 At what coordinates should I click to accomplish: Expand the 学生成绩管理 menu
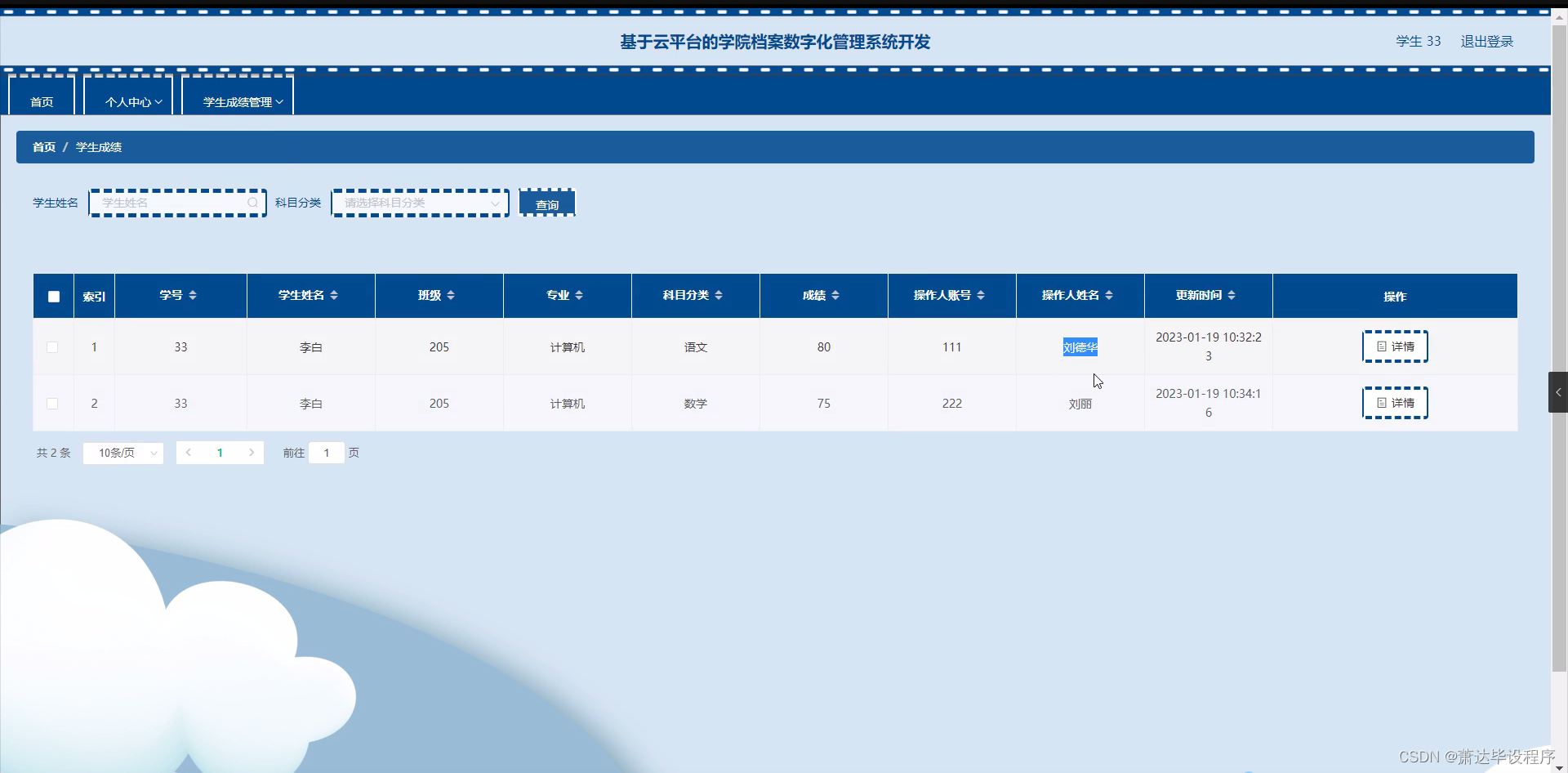tap(238, 97)
